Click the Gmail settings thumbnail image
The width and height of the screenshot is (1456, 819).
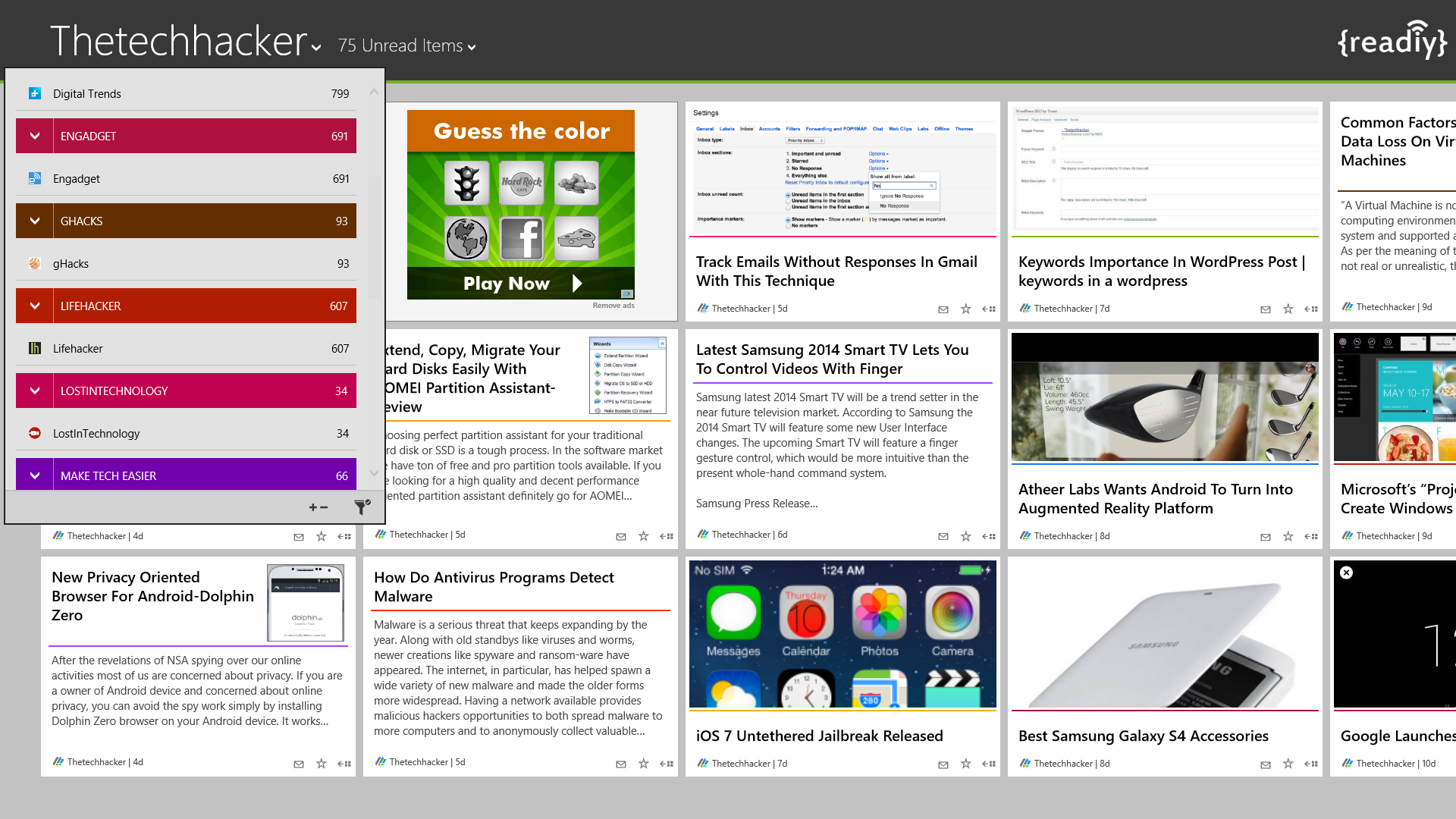tap(843, 169)
